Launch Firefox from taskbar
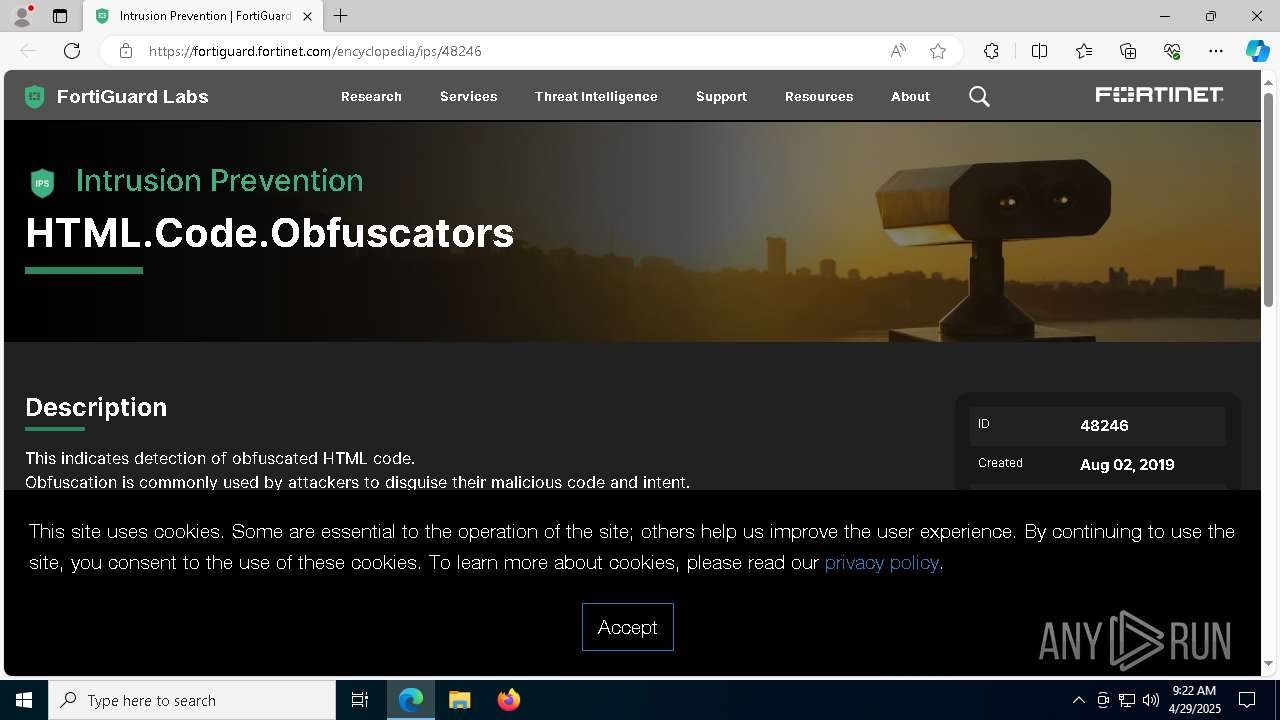The width and height of the screenshot is (1280, 720). (508, 700)
